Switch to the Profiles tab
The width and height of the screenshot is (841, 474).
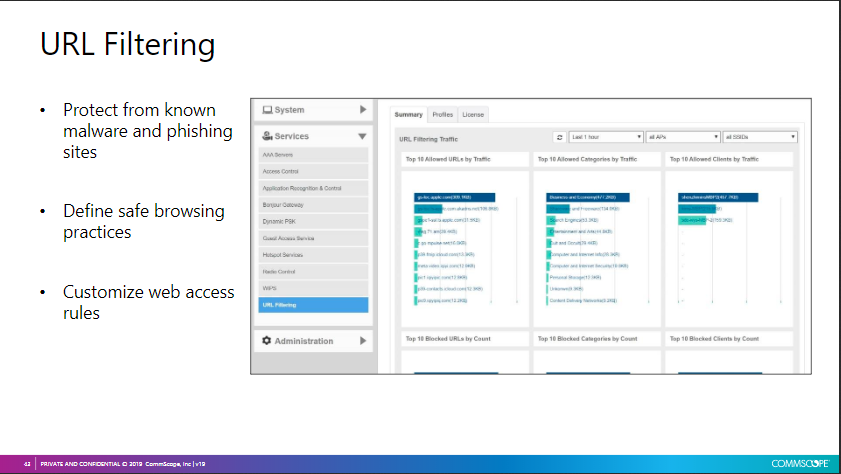coord(442,115)
